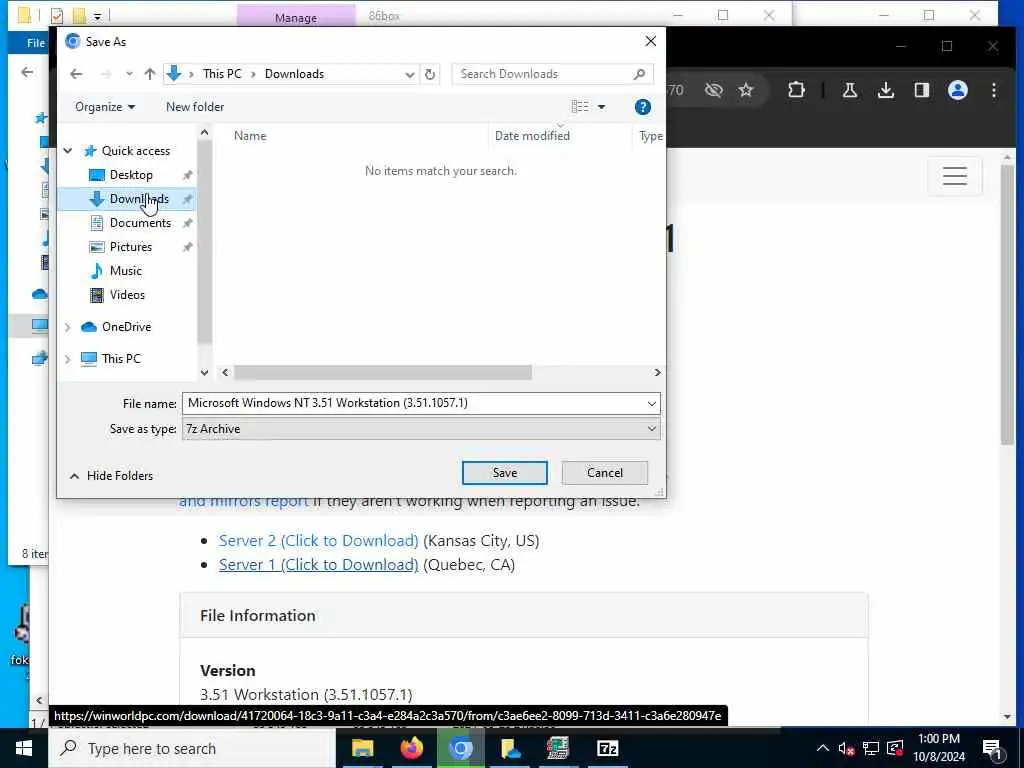1024x768 pixels.
Task: Open notification center icon
Action: click(x=992, y=748)
